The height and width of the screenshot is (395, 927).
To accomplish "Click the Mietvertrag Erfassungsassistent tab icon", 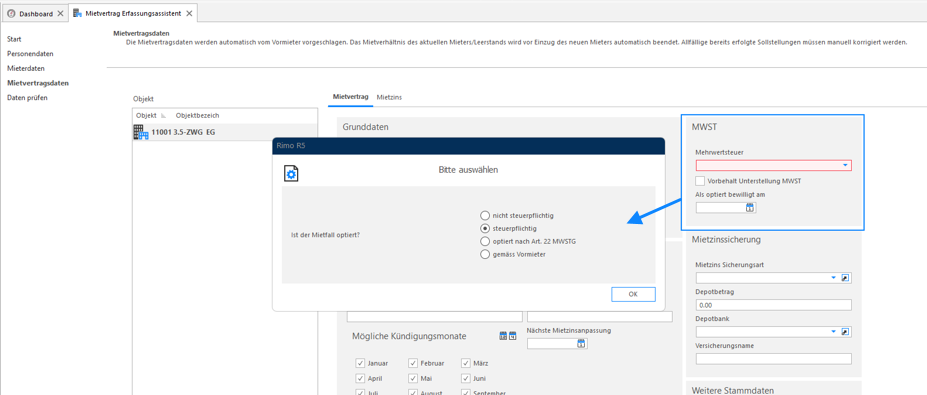I will pyautogui.click(x=77, y=13).
